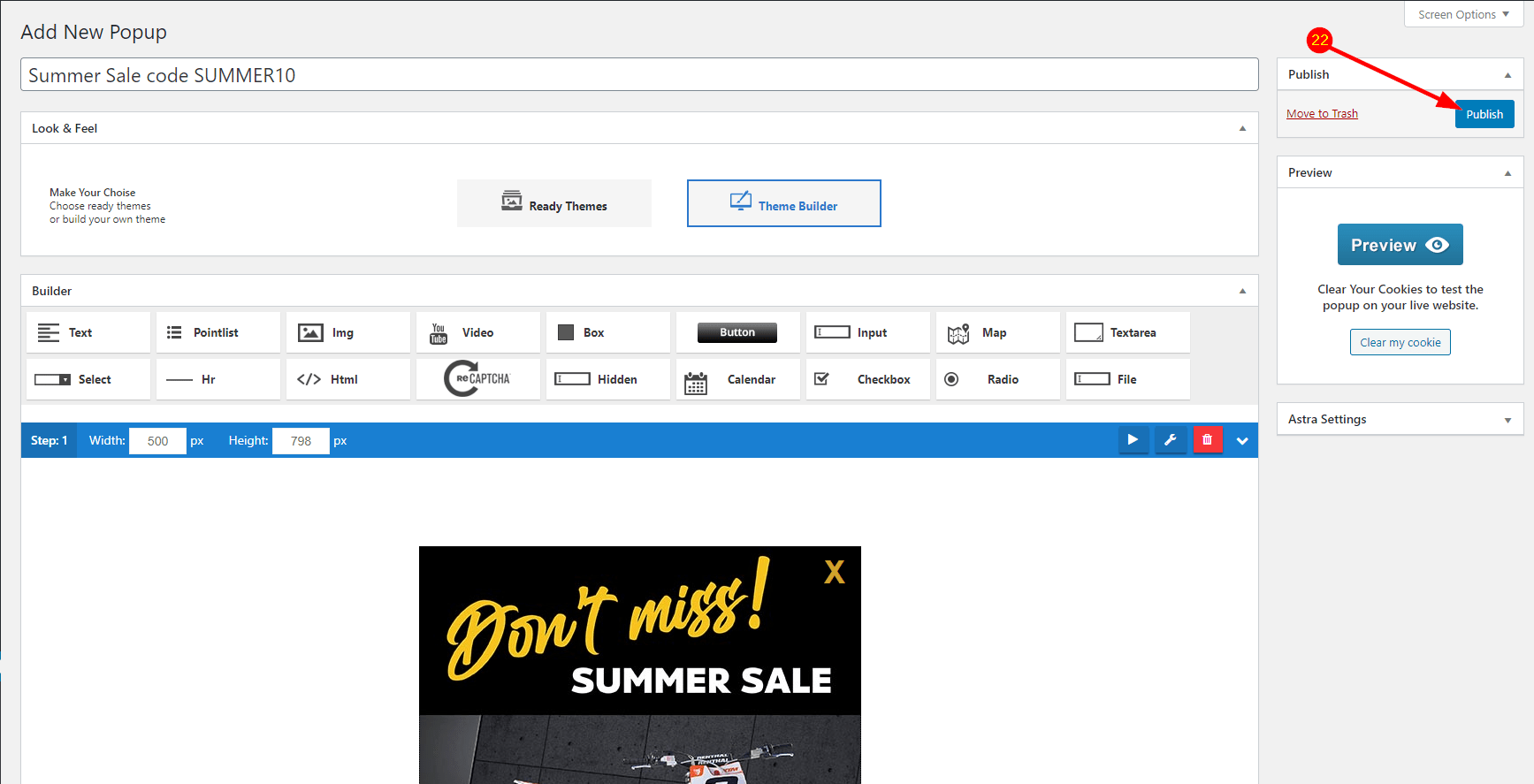
Task: Add a Checkbox field element
Action: pyautogui.click(x=867, y=379)
